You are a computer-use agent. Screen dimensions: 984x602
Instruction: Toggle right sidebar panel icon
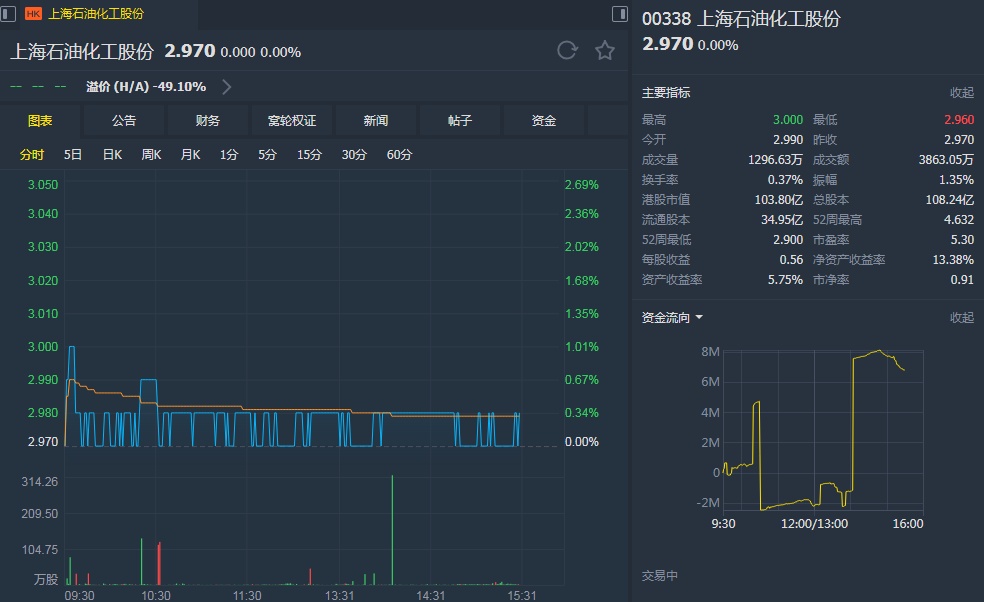tap(619, 13)
